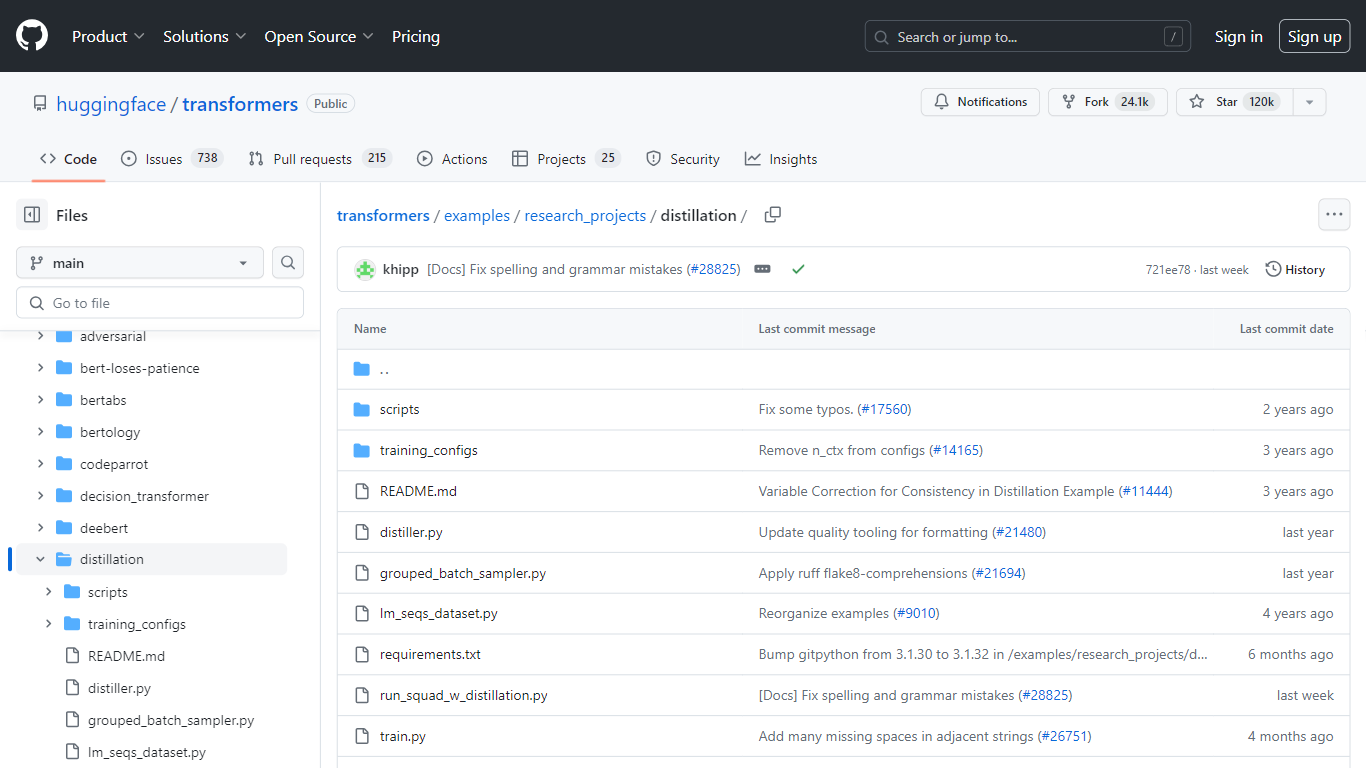This screenshot has width=1366, height=768.
Task: Open run_squad_w_distillation.py in the file table
Action: coord(463,695)
